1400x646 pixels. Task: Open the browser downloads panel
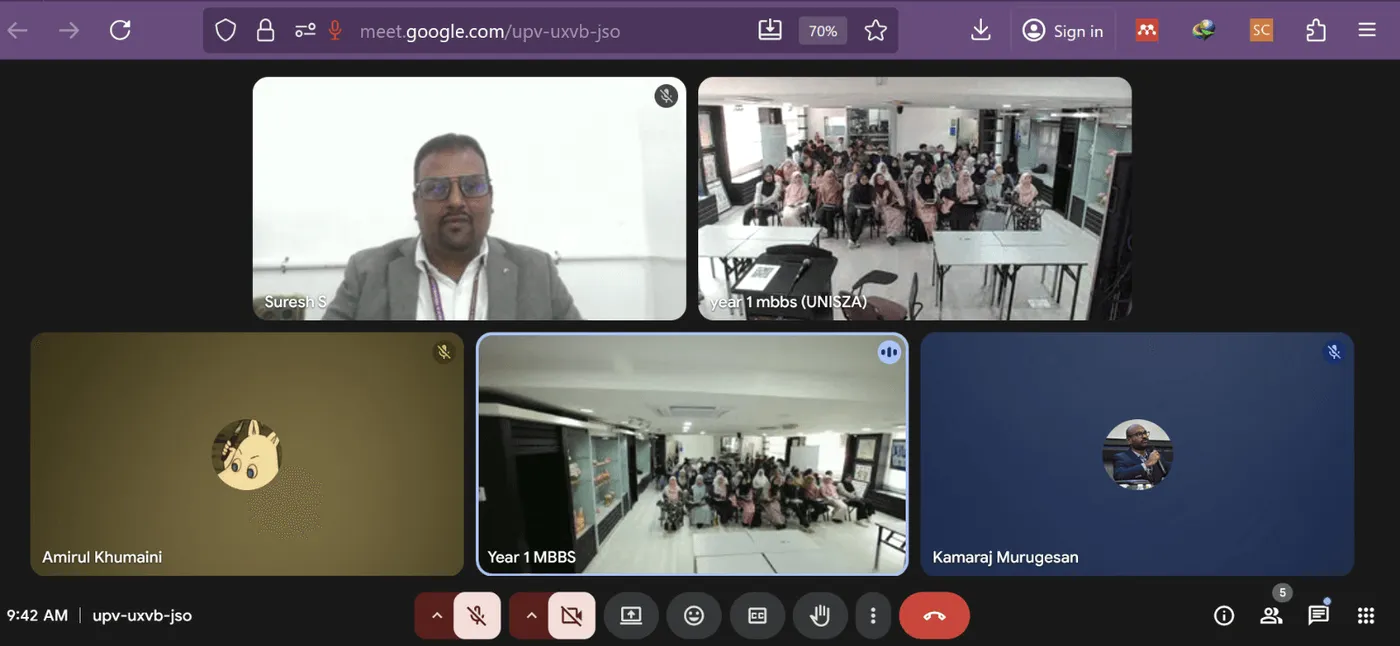[x=981, y=31]
